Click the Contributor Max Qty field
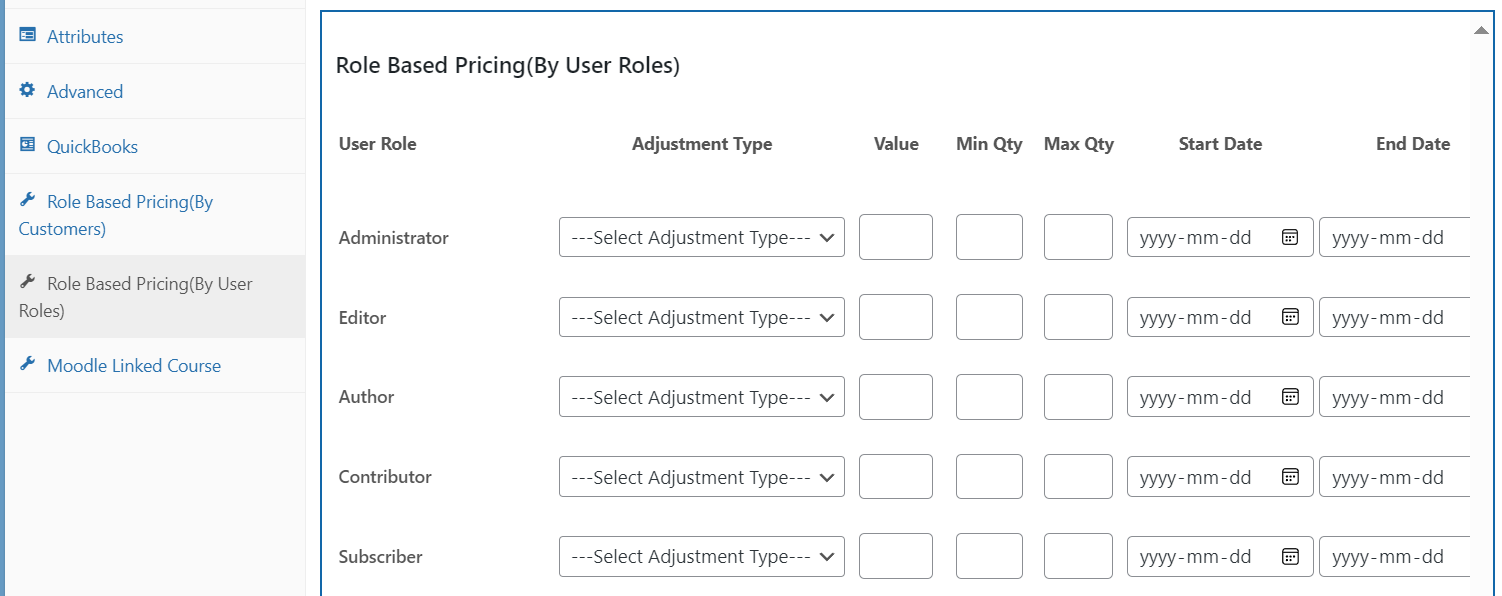This screenshot has height=596, width=1502. [x=1078, y=477]
